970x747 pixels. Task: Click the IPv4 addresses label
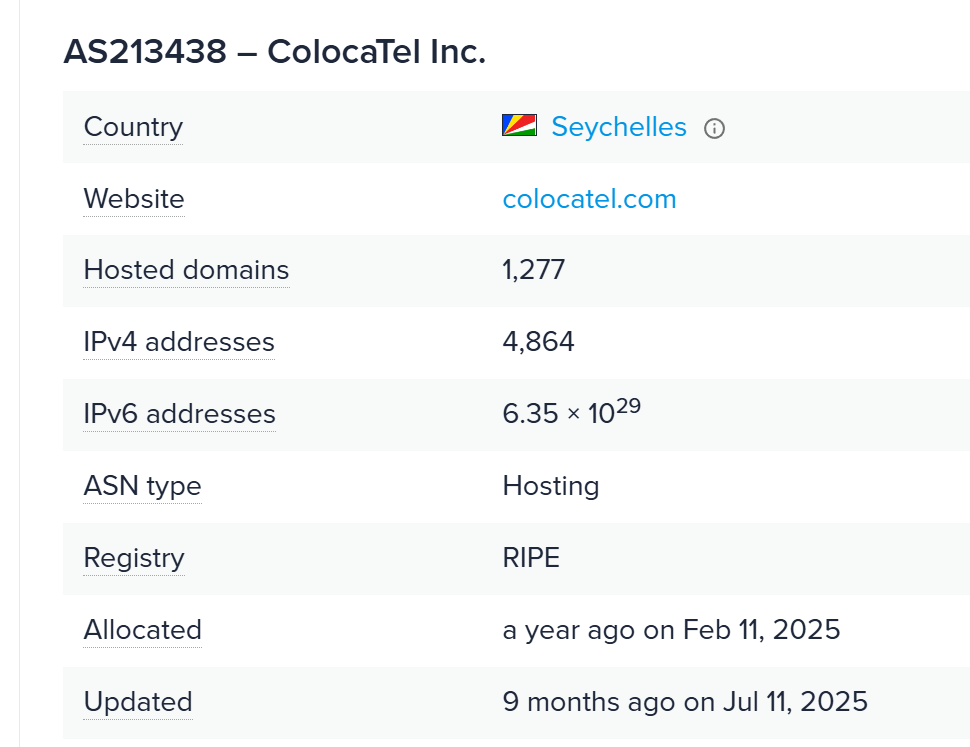(179, 342)
